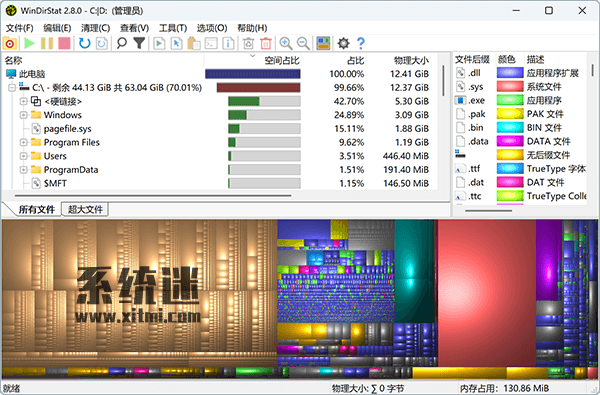Expand the ProgramData folder node

pos(23,170)
